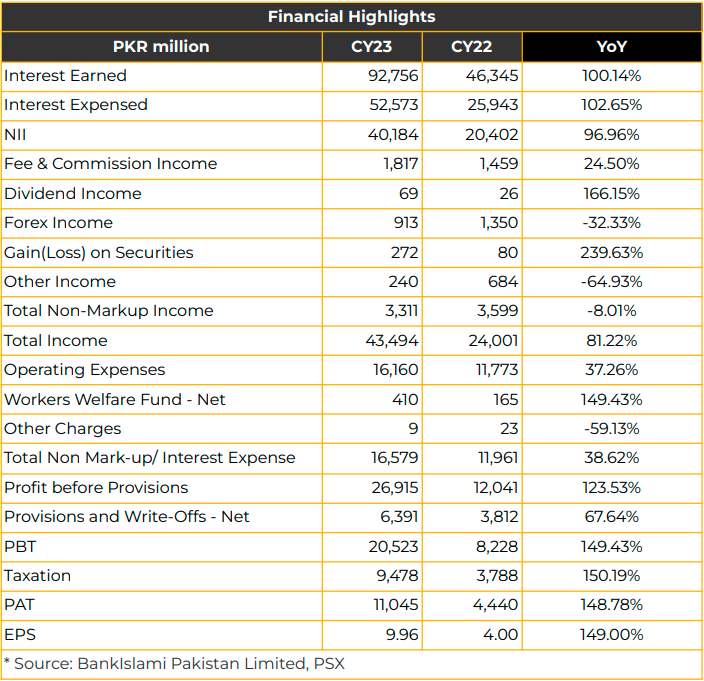The height and width of the screenshot is (681, 704).
Task: Click the CY22 column header
Action: click(471, 46)
